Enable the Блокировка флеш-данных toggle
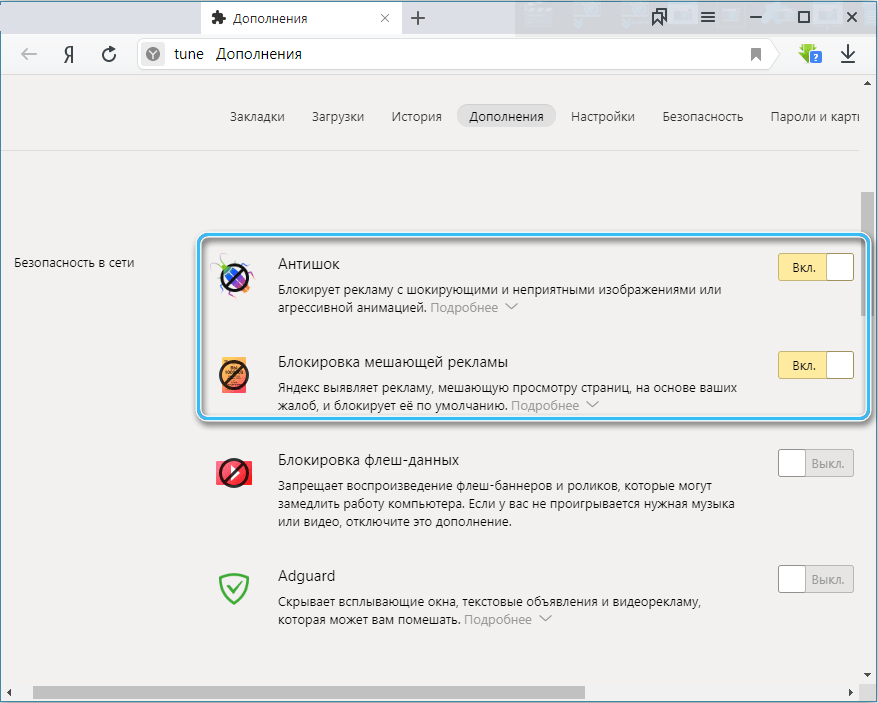This screenshot has height=703, width=878. click(x=815, y=463)
